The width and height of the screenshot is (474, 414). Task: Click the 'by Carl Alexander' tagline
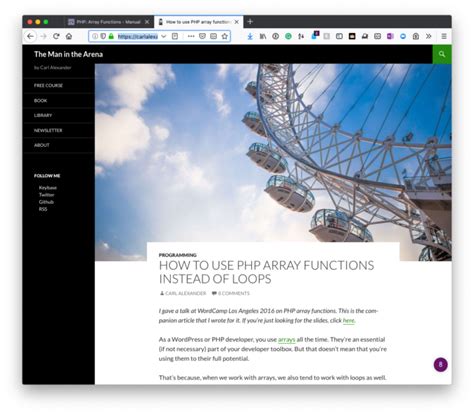[52, 68]
